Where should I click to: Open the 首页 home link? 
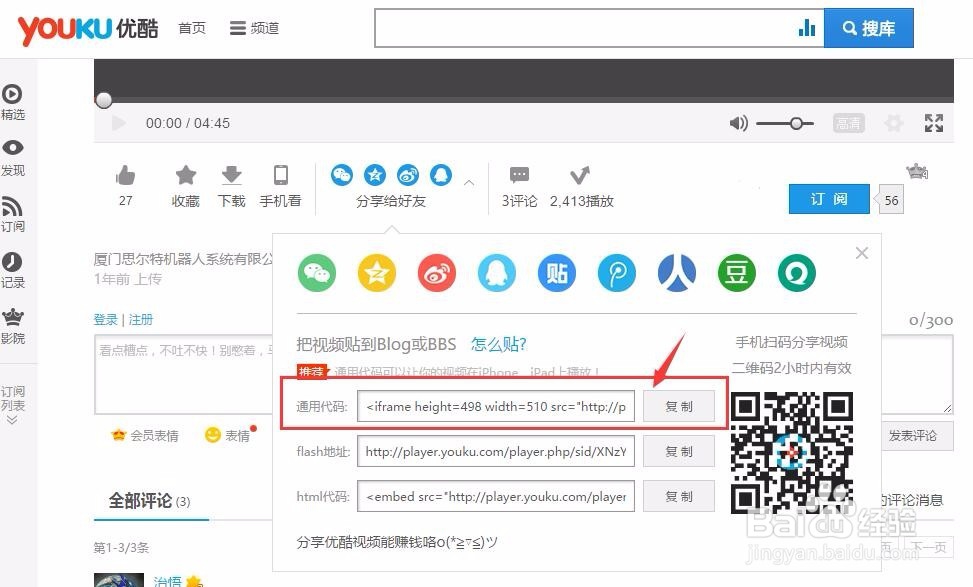pyautogui.click(x=192, y=29)
